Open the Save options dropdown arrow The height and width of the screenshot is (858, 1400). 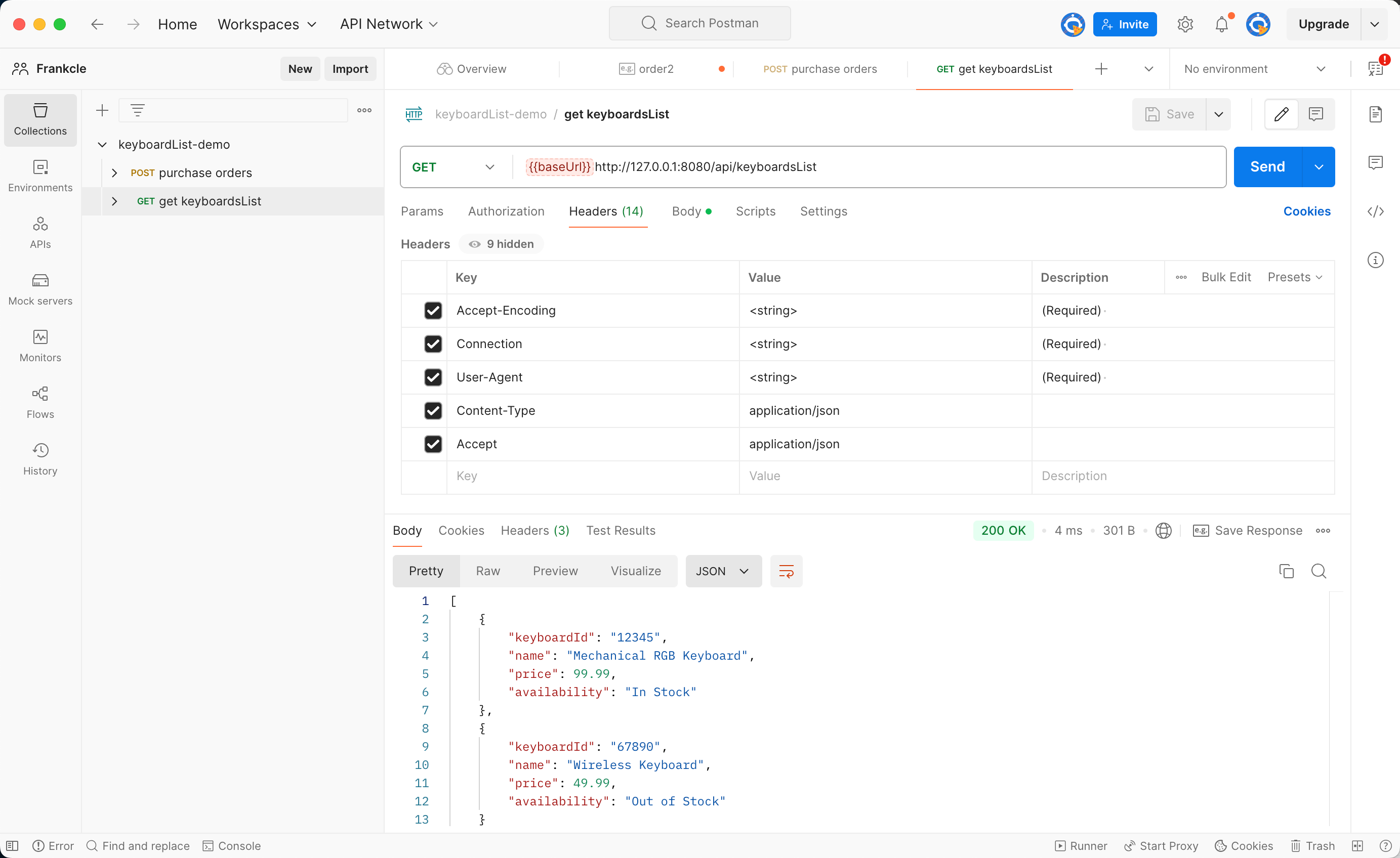click(1219, 114)
